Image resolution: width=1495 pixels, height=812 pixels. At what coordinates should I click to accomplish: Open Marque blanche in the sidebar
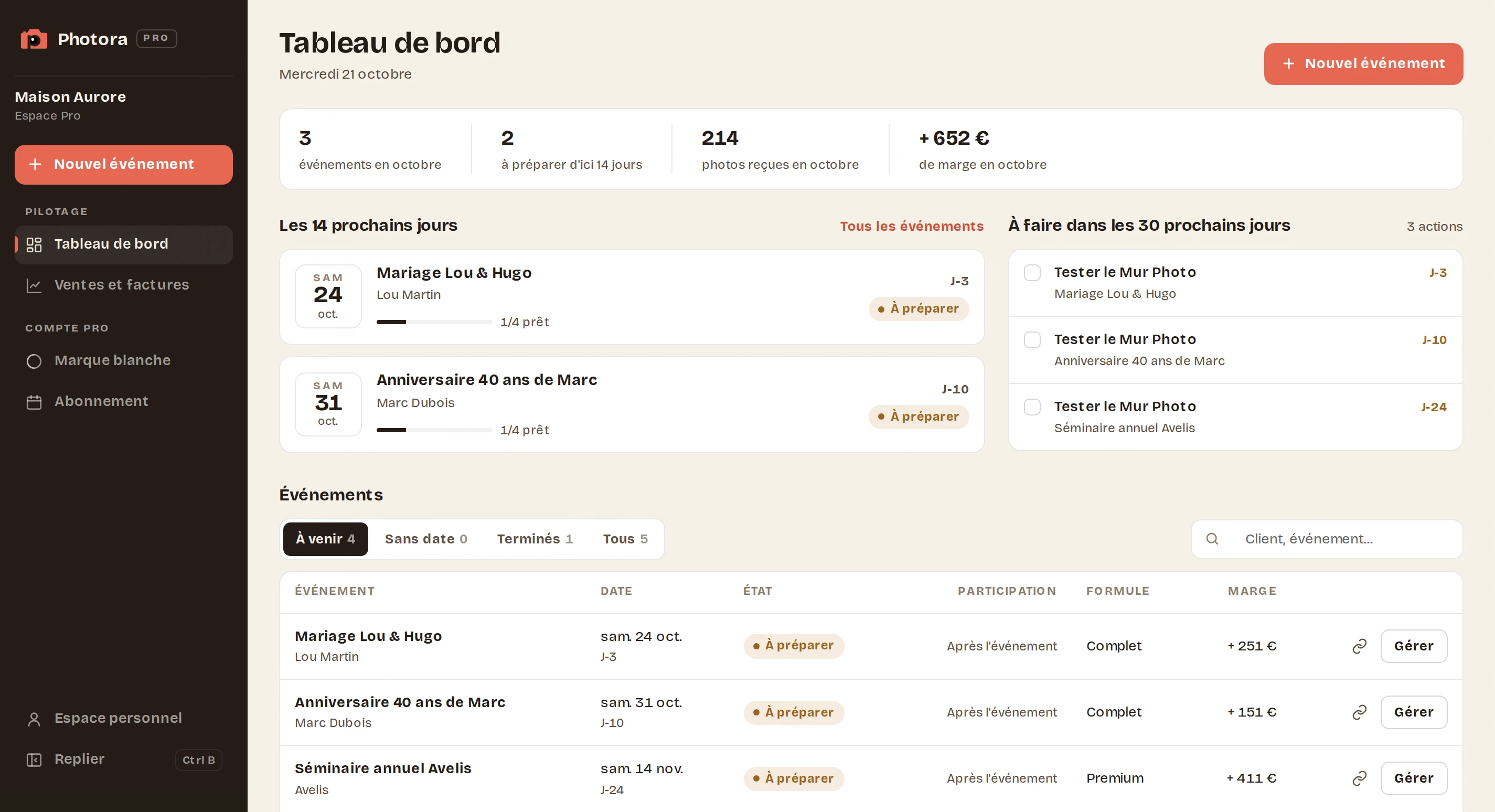coord(124,361)
